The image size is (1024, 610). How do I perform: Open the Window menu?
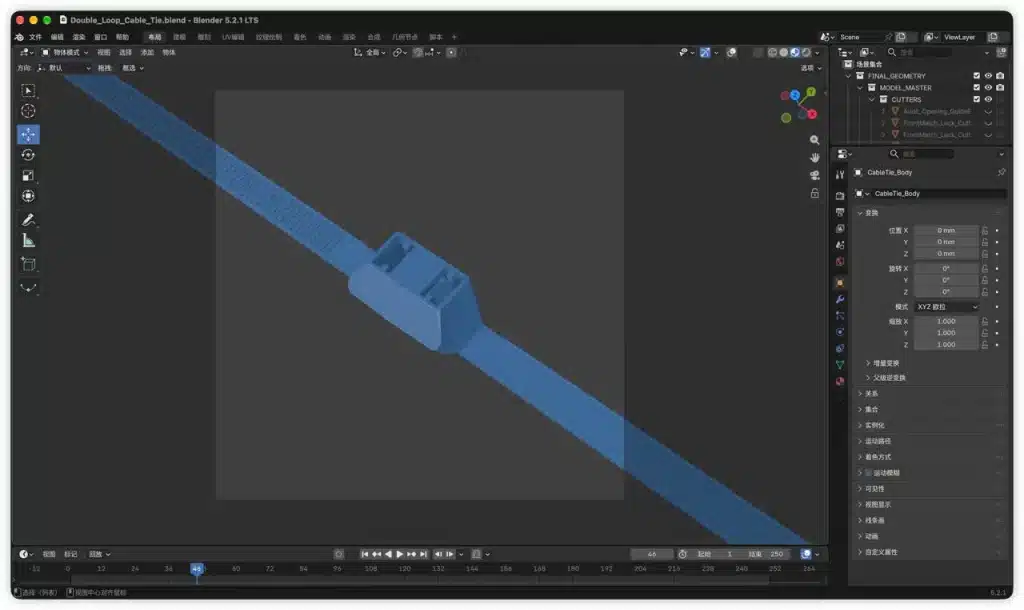coord(101,37)
